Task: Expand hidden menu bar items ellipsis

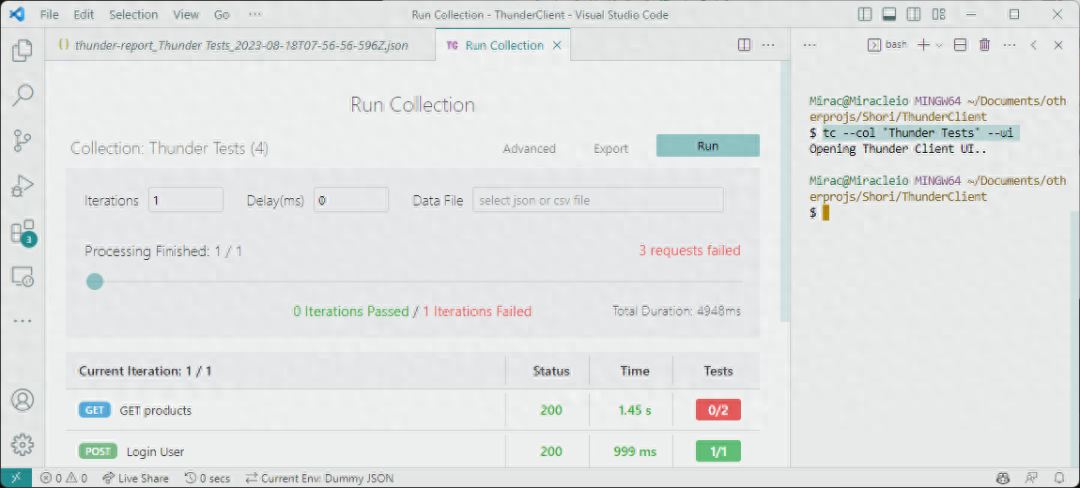Action: [x=255, y=14]
